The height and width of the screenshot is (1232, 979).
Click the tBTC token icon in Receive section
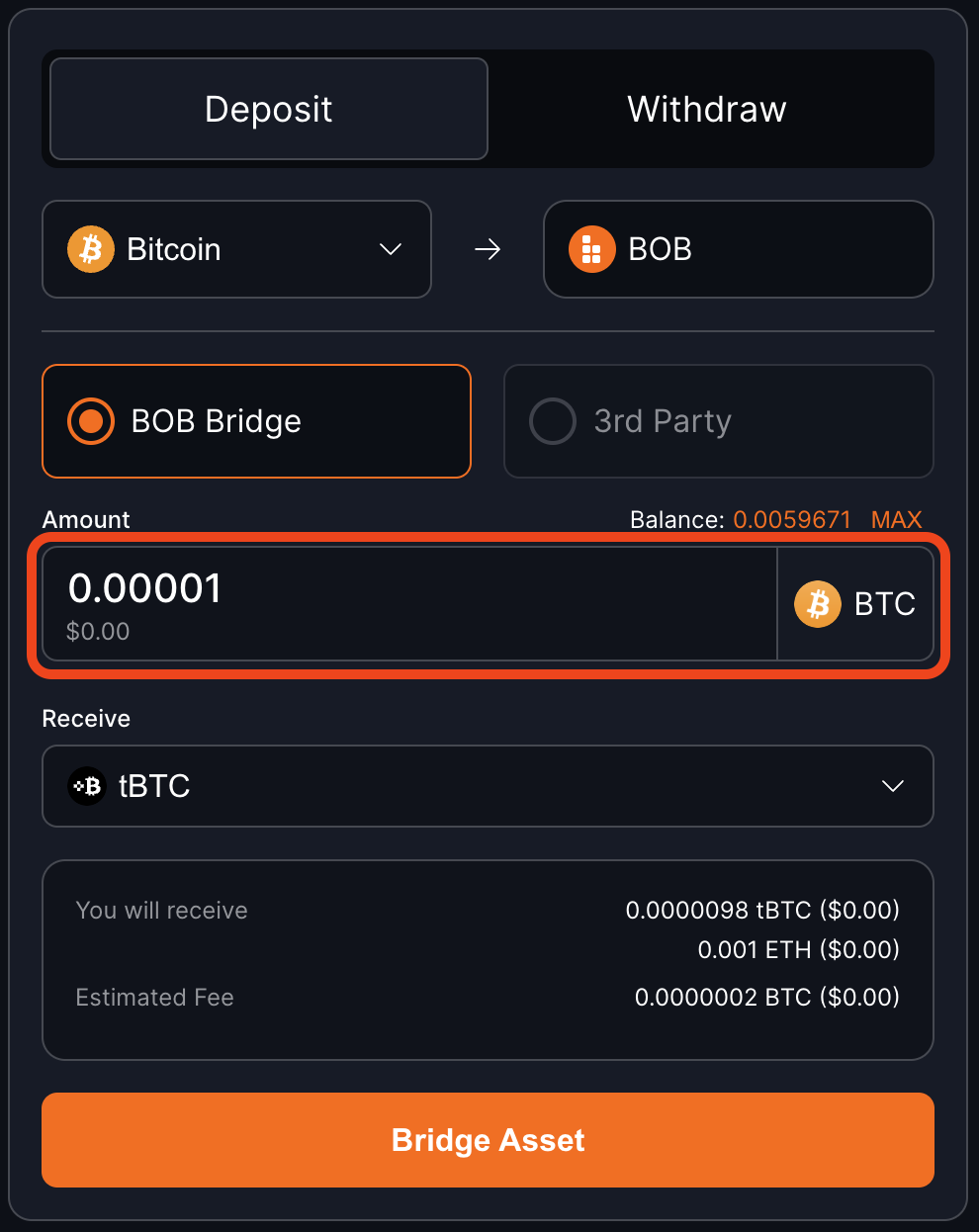point(87,786)
